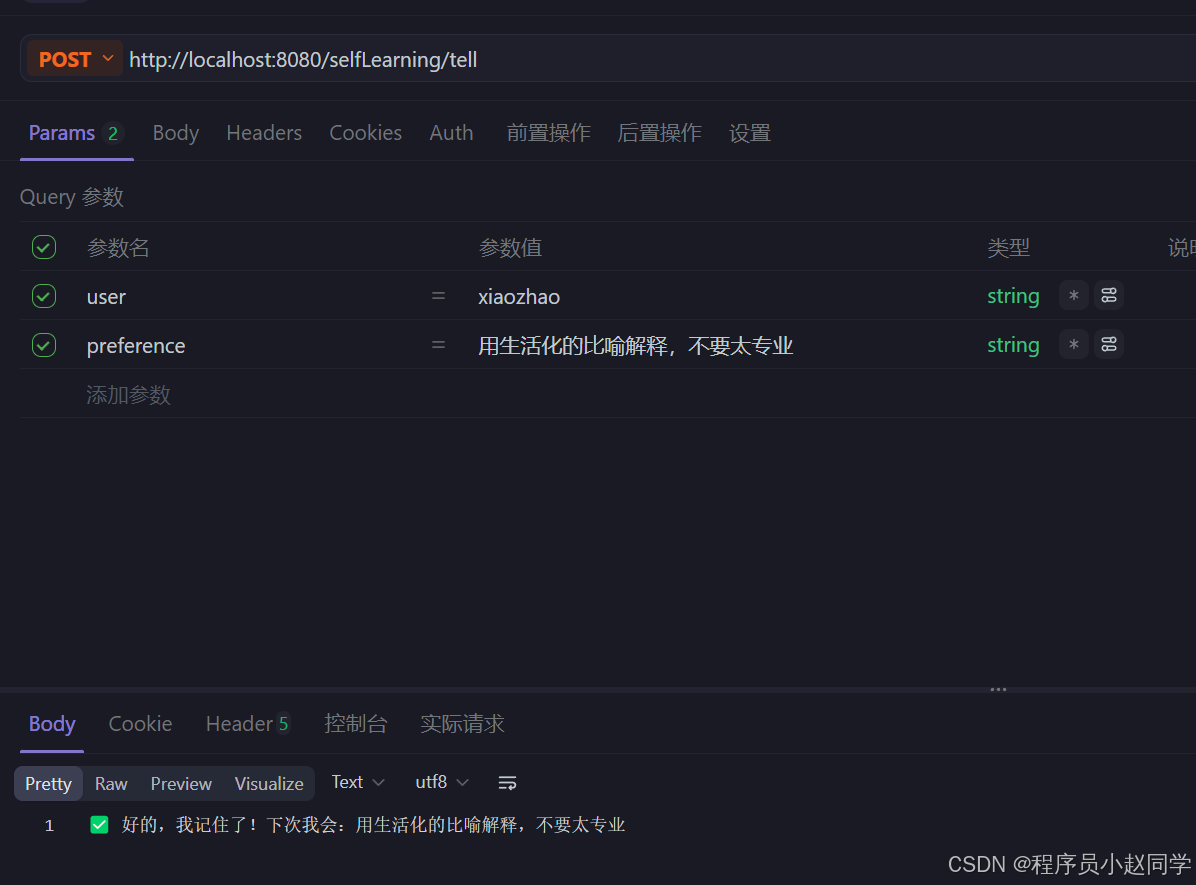Switch to the Headers tab
Screen dimensions: 1196x885
[x=263, y=132]
